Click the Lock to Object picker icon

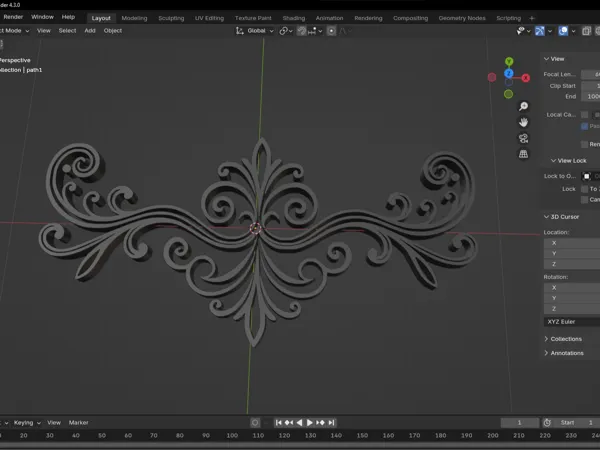tap(586, 176)
